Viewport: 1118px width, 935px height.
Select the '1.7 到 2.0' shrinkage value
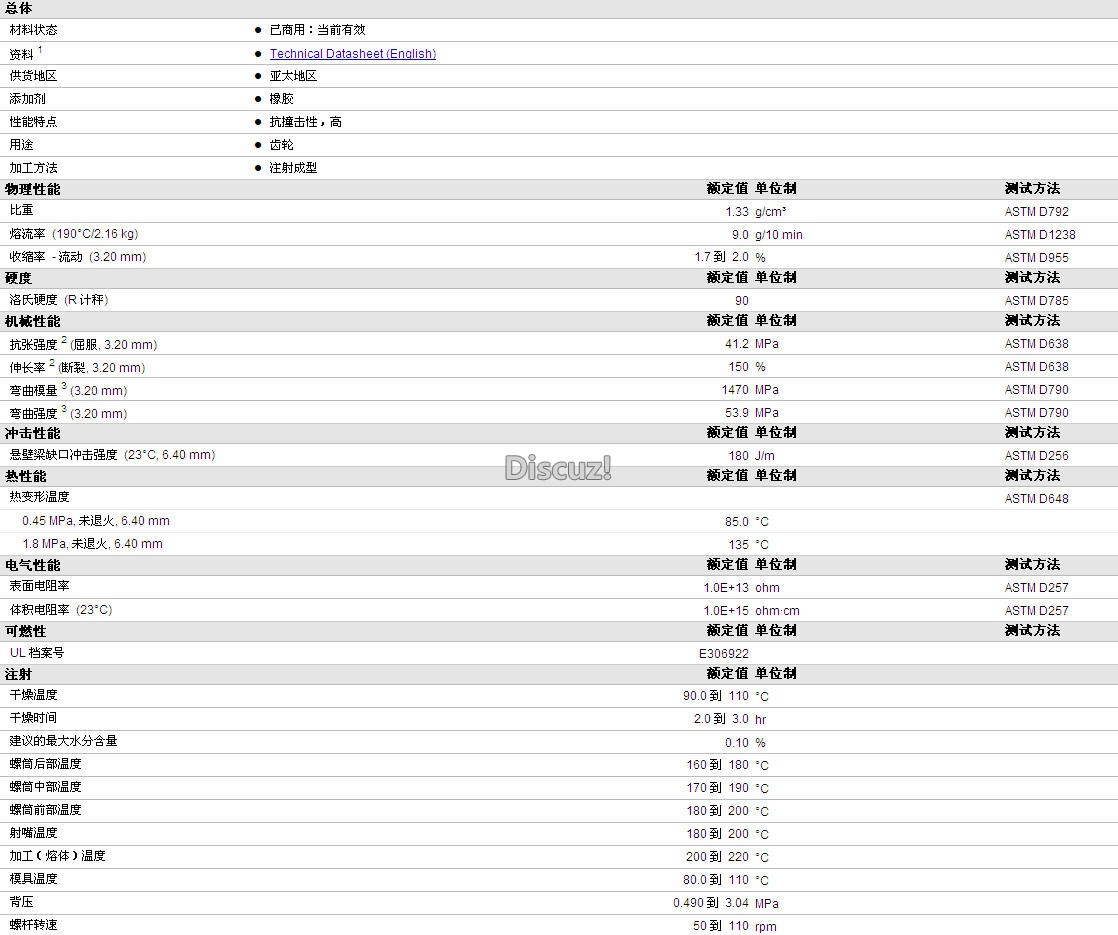[722, 257]
